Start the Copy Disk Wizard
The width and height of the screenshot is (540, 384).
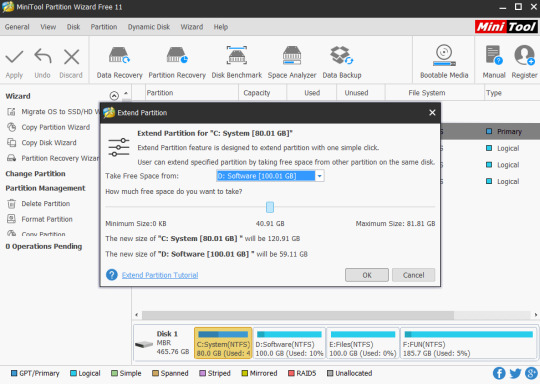click(42, 143)
